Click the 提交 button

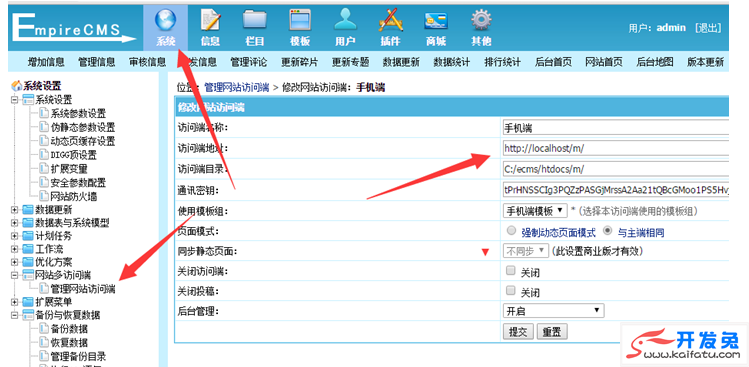click(x=518, y=332)
